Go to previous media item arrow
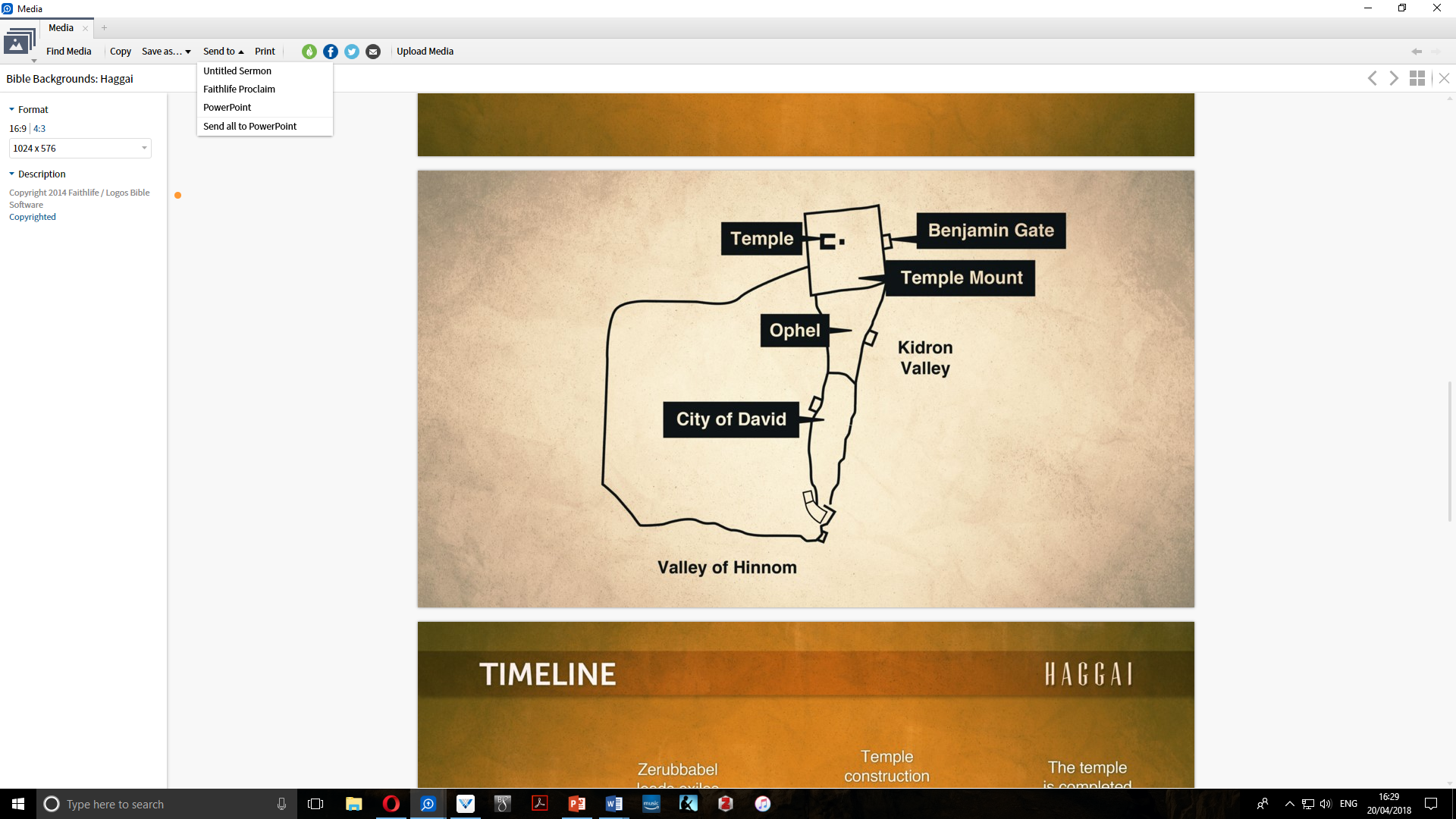The image size is (1456, 819). [1372, 78]
